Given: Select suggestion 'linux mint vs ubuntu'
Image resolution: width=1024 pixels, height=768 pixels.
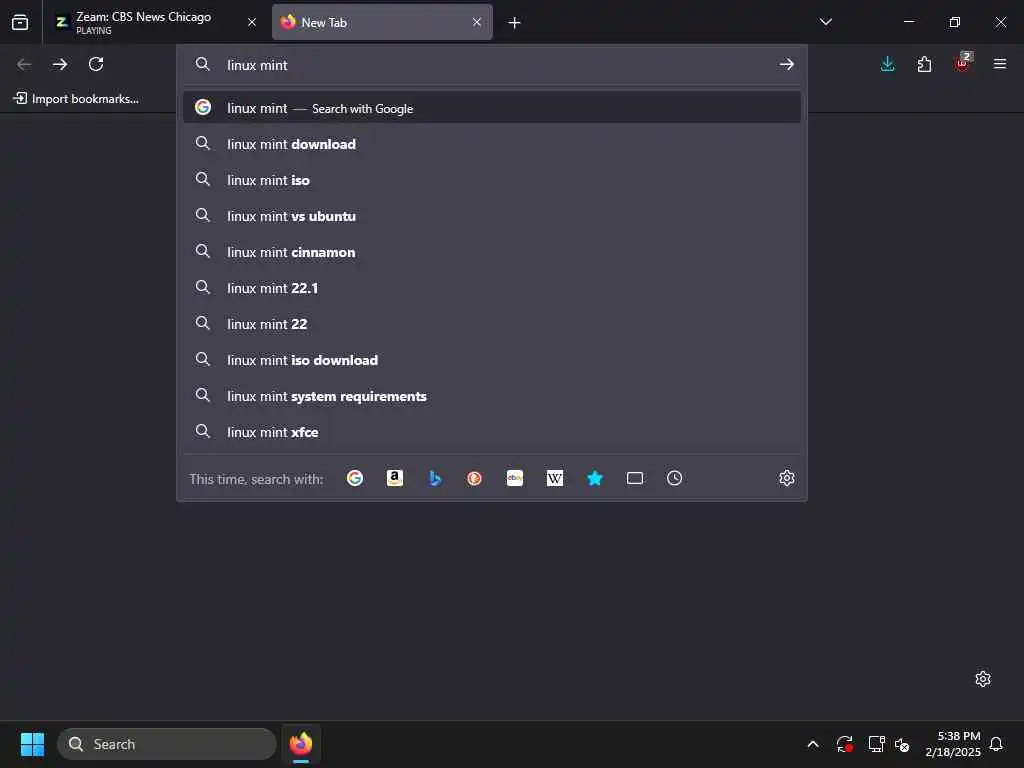Looking at the screenshot, I should pos(492,216).
